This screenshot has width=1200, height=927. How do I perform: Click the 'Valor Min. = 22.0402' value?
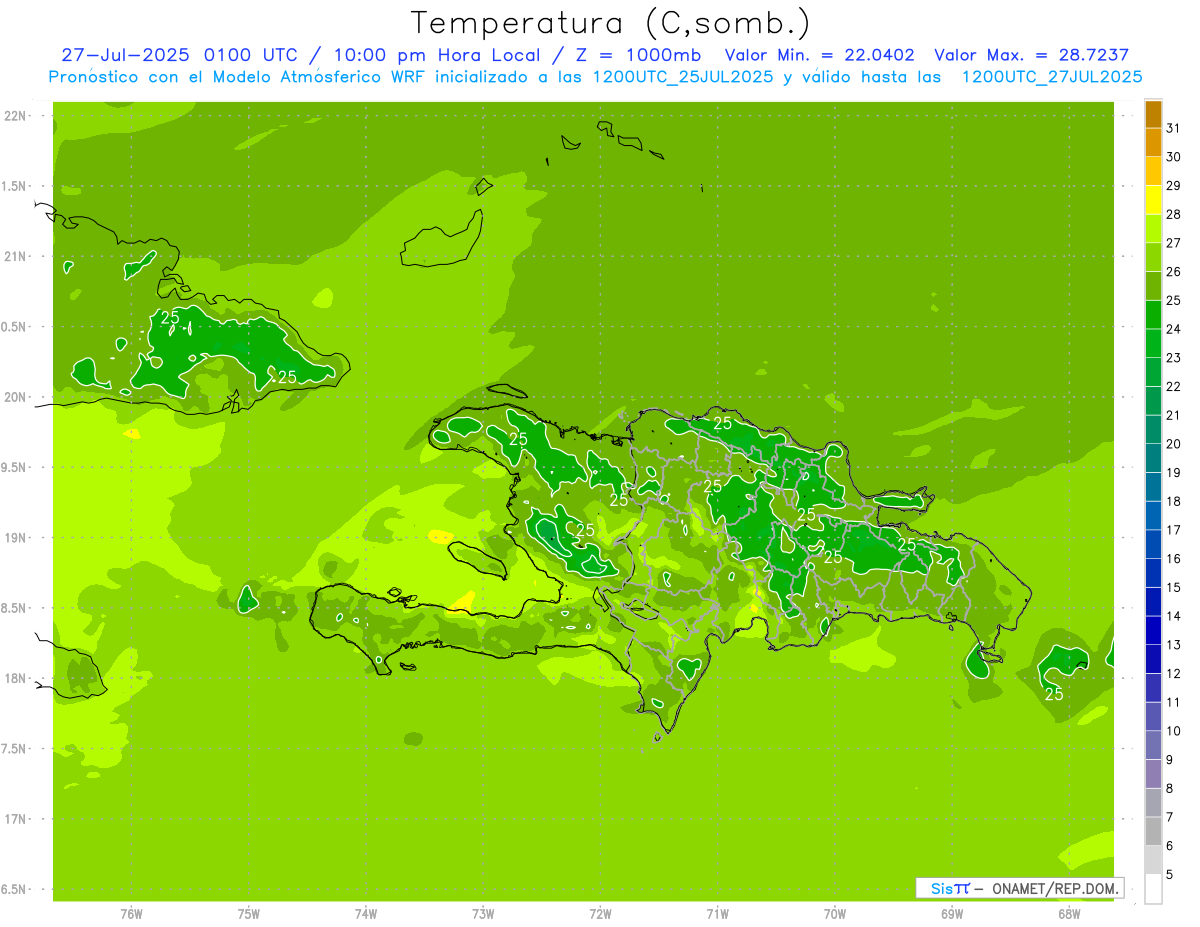click(x=819, y=55)
